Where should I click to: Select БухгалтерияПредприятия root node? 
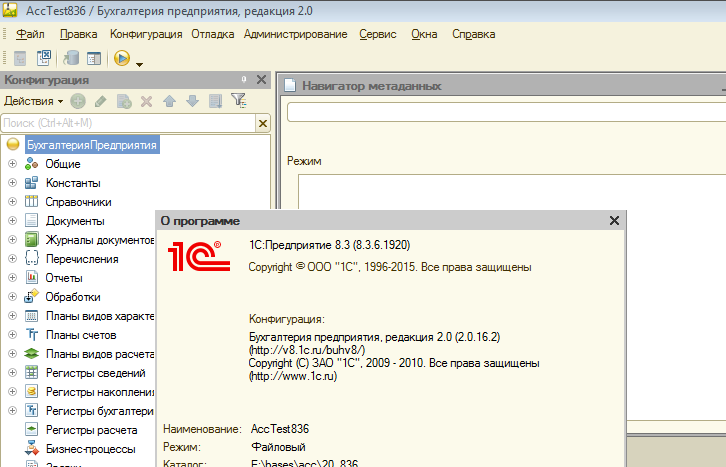pyautogui.click(x=92, y=145)
